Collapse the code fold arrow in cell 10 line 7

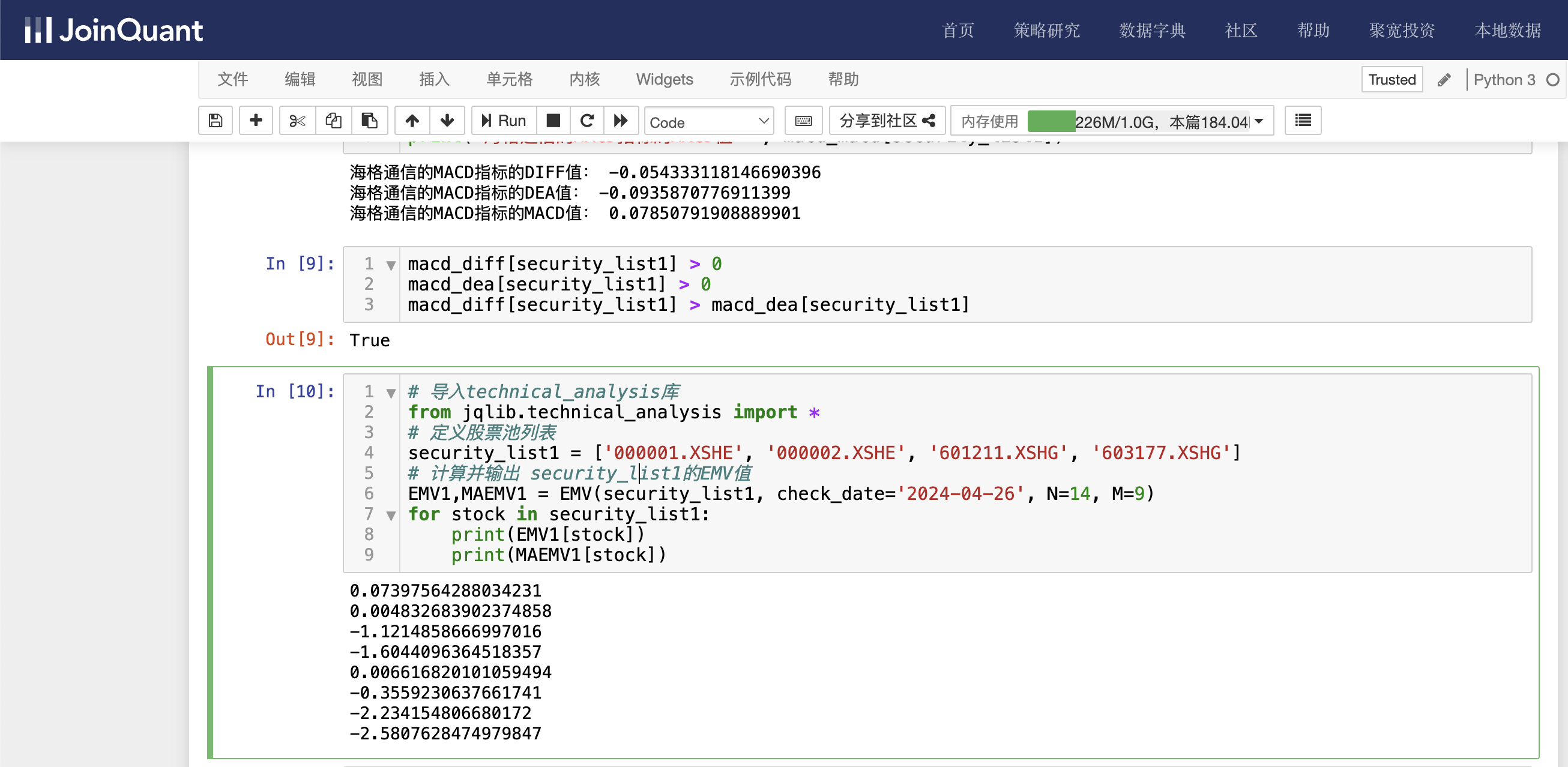pos(391,516)
